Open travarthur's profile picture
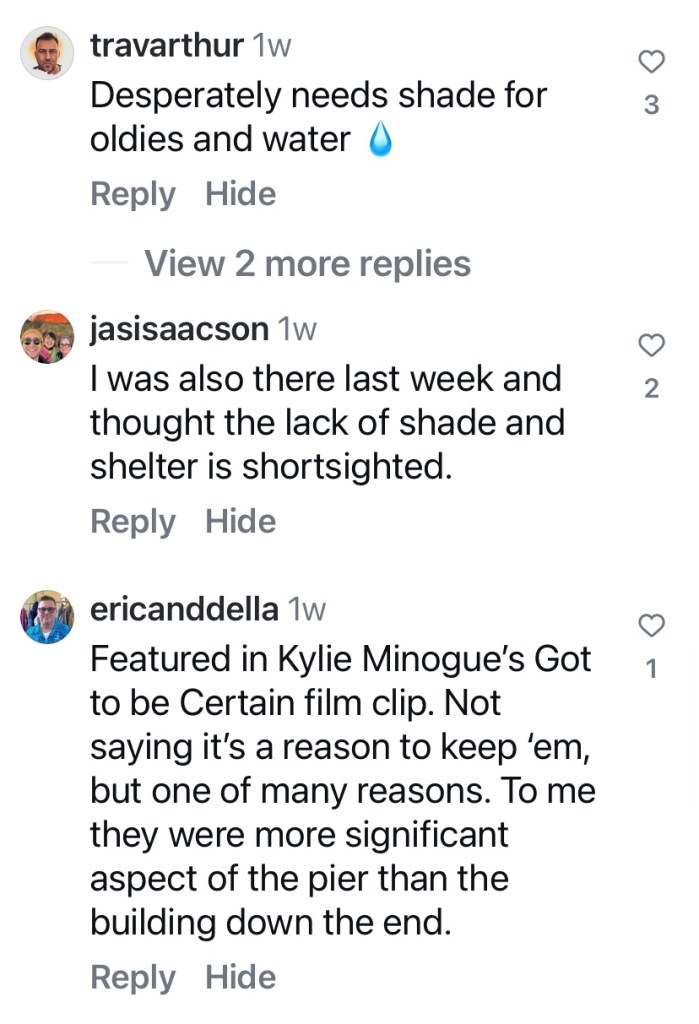The height and width of the screenshot is (1024, 699). click(x=47, y=52)
